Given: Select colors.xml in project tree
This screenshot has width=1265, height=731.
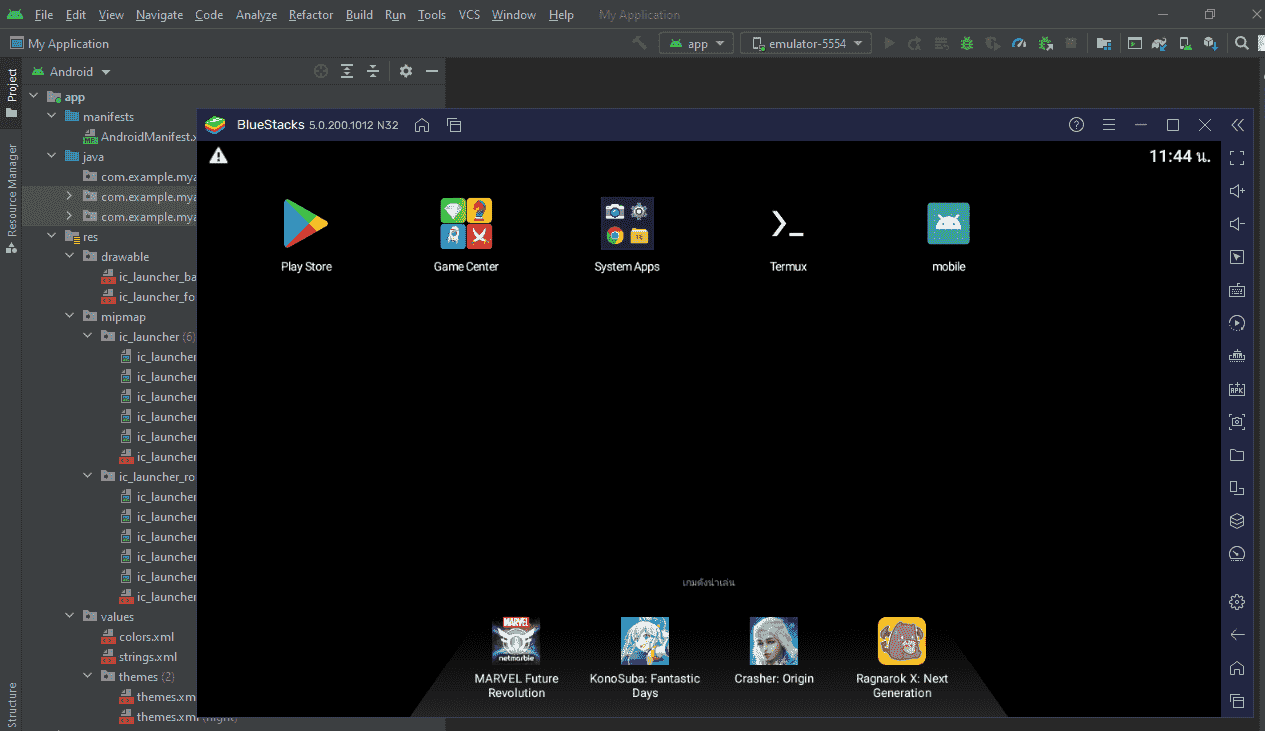Looking at the screenshot, I should tap(139, 637).
